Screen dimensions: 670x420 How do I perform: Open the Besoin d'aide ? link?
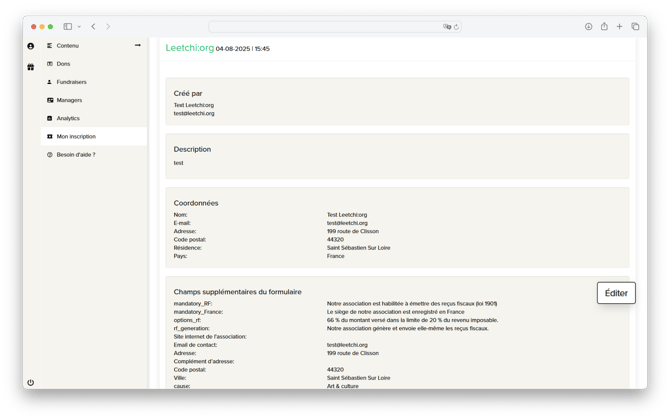(x=76, y=154)
